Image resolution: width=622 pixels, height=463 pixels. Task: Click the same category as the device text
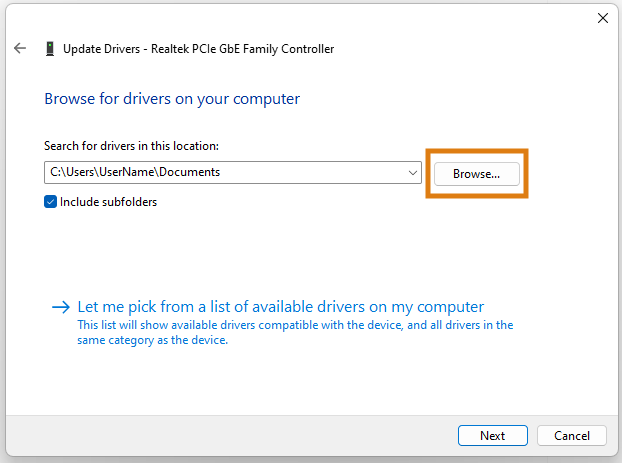(152, 340)
